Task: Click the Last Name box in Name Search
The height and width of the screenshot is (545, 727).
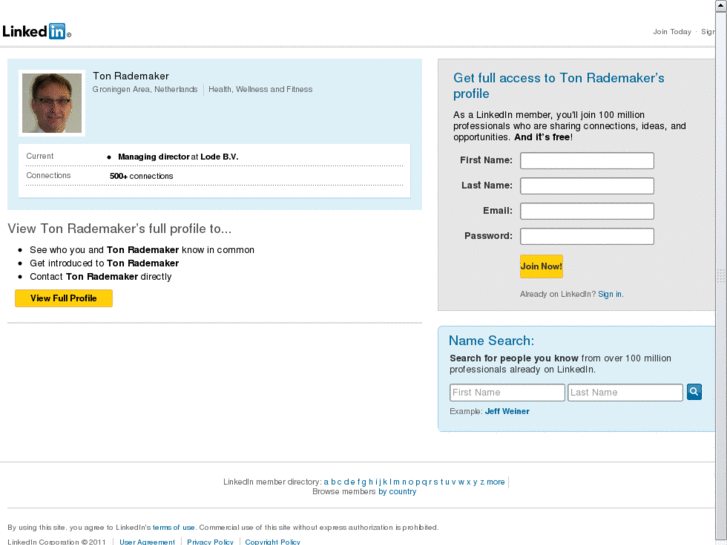Action: [x=625, y=392]
